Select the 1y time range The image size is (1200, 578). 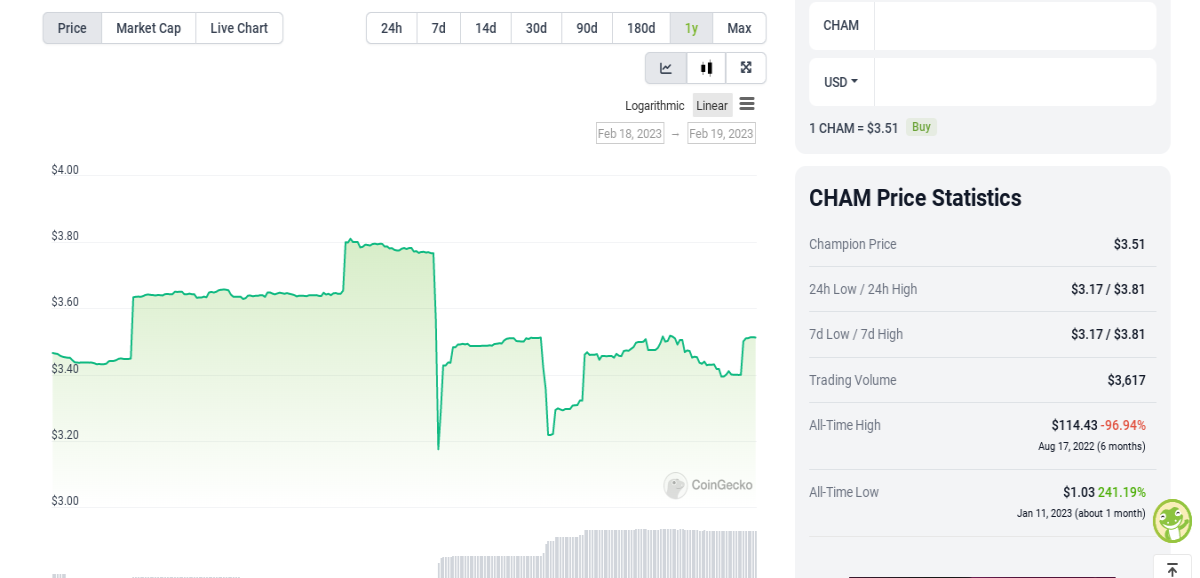coord(691,28)
